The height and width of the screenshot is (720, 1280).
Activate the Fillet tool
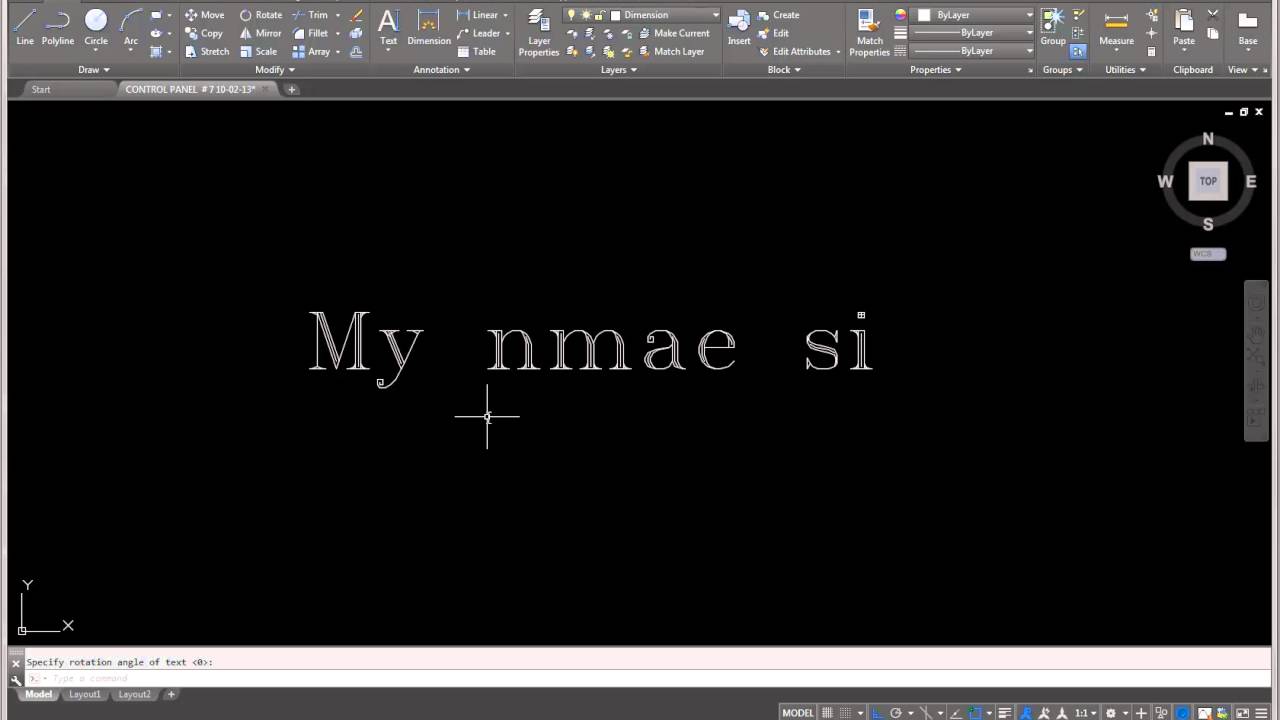pyautogui.click(x=311, y=33)
